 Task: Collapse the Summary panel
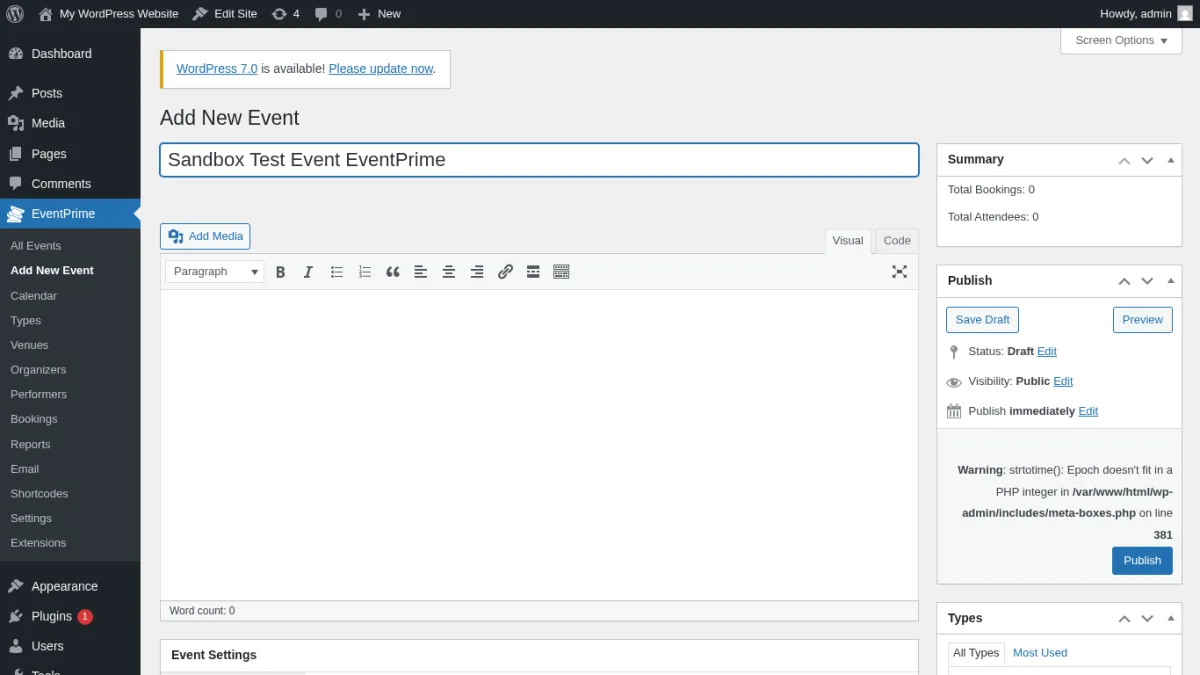point(1170,160)
